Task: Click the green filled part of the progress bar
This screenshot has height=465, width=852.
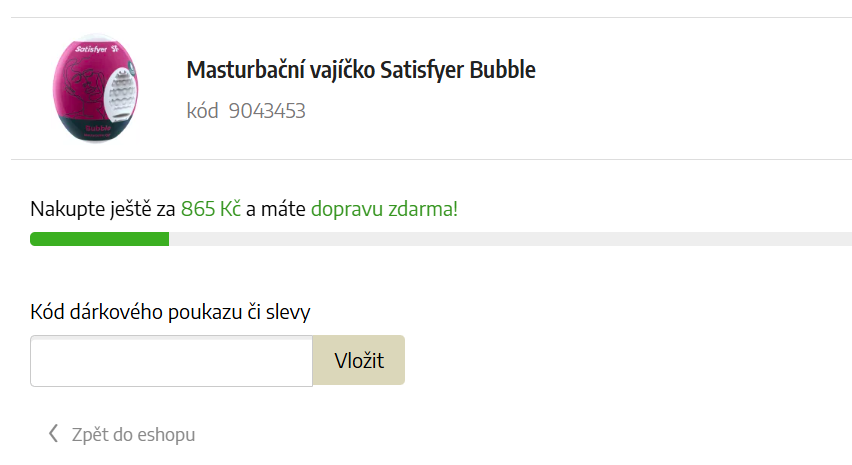Action: point(99,239)
